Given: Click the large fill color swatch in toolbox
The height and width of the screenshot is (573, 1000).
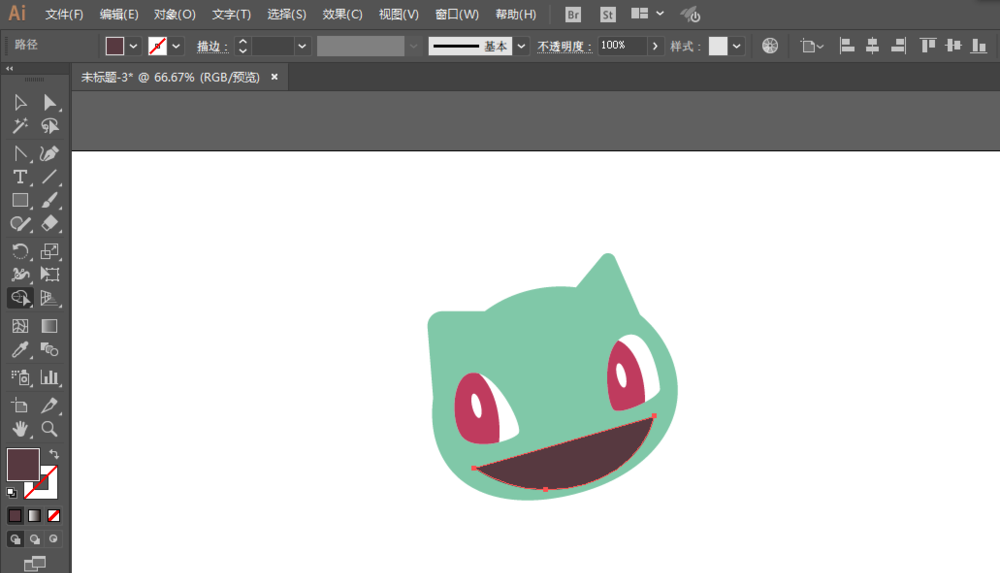Looking at the screenshot, I should (x=23, y=464).
